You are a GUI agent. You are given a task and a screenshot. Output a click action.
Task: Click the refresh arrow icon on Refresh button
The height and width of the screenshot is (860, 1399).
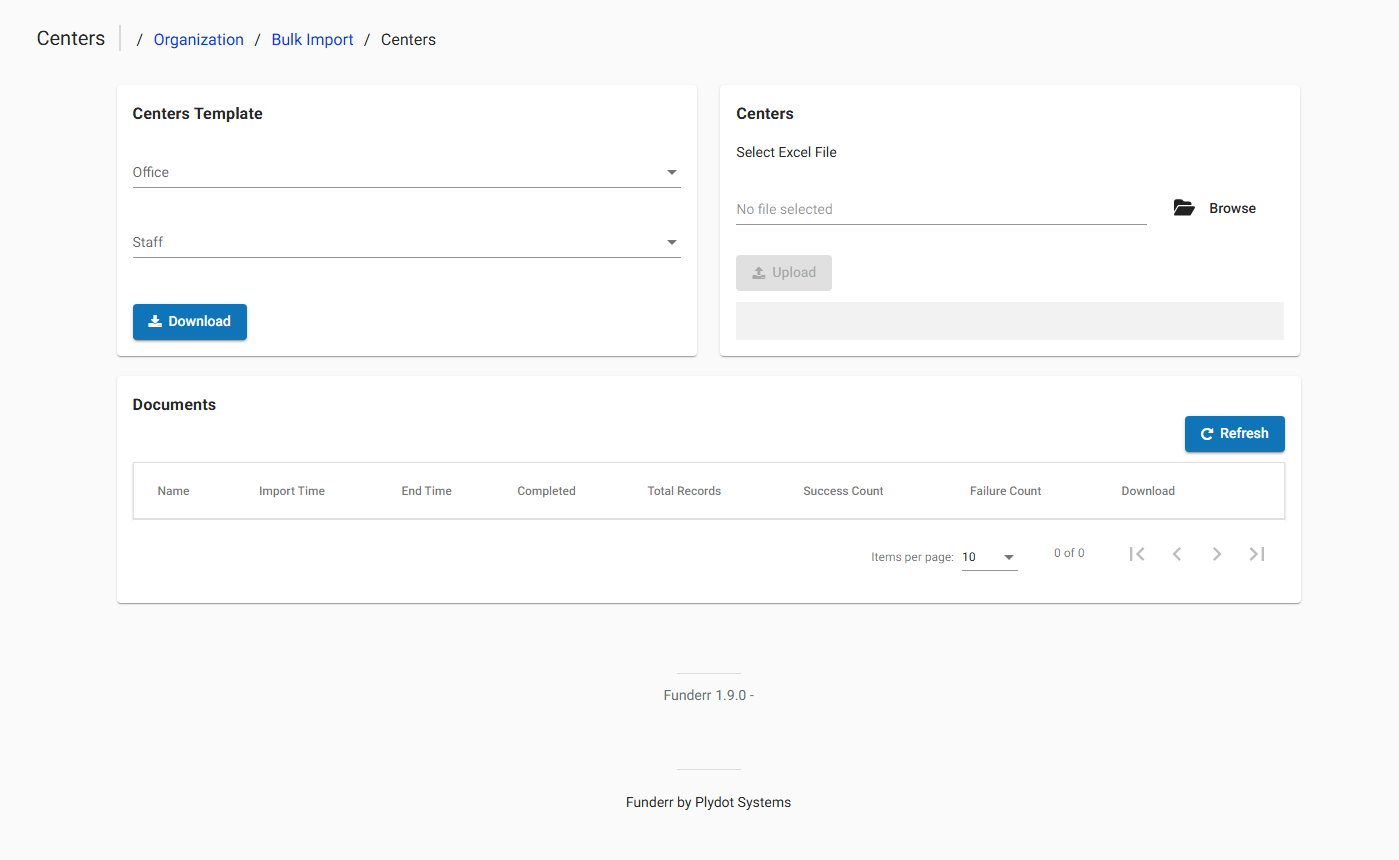click(1205, 433)
